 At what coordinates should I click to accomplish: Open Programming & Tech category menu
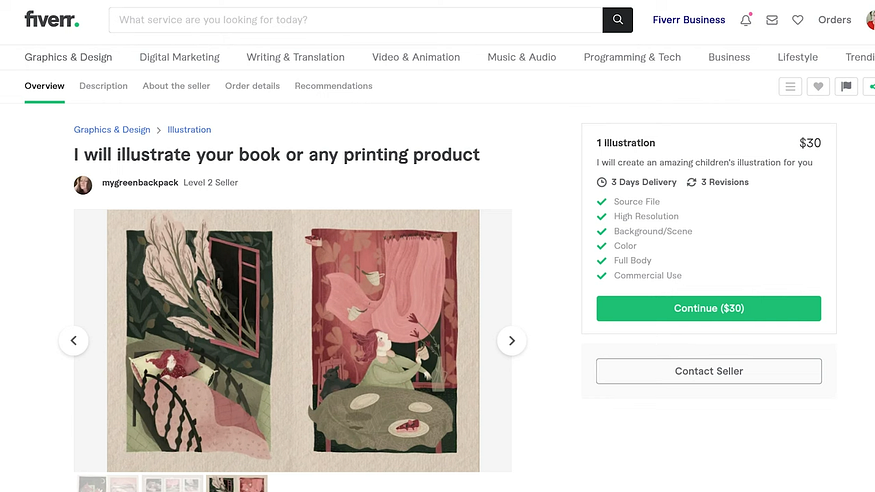[632, 57]
